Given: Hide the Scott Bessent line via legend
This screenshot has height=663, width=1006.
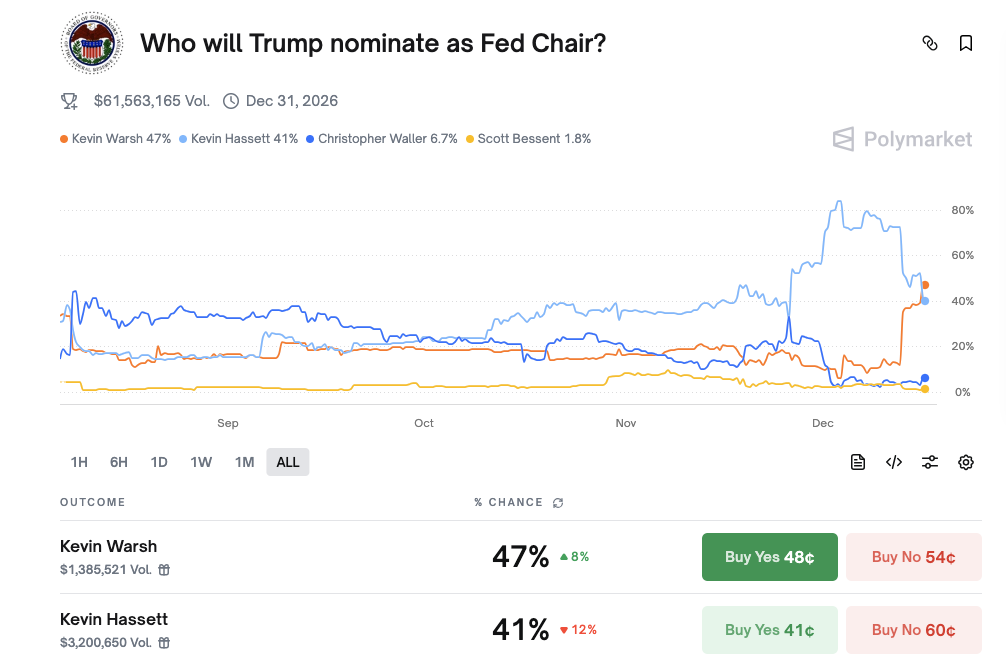Looking at the screenshot, I should point(528,138).
